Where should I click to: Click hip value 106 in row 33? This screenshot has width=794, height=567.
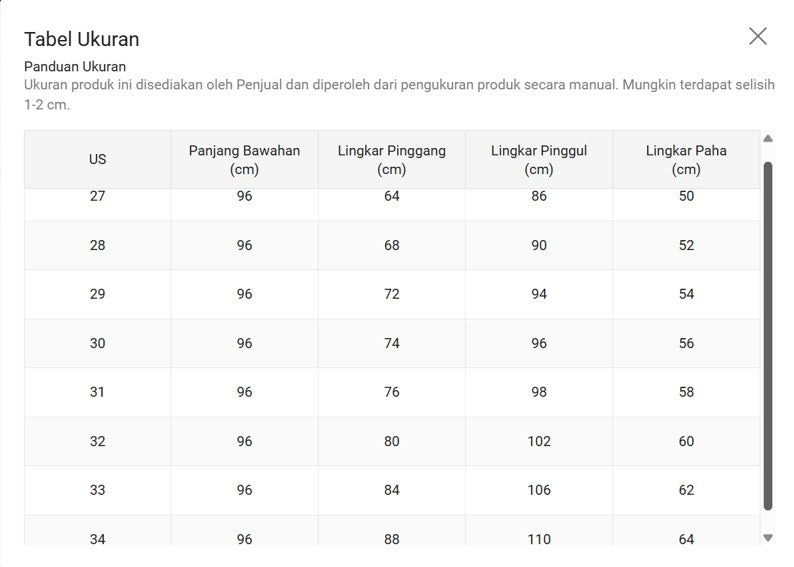(x=539, y=491)
